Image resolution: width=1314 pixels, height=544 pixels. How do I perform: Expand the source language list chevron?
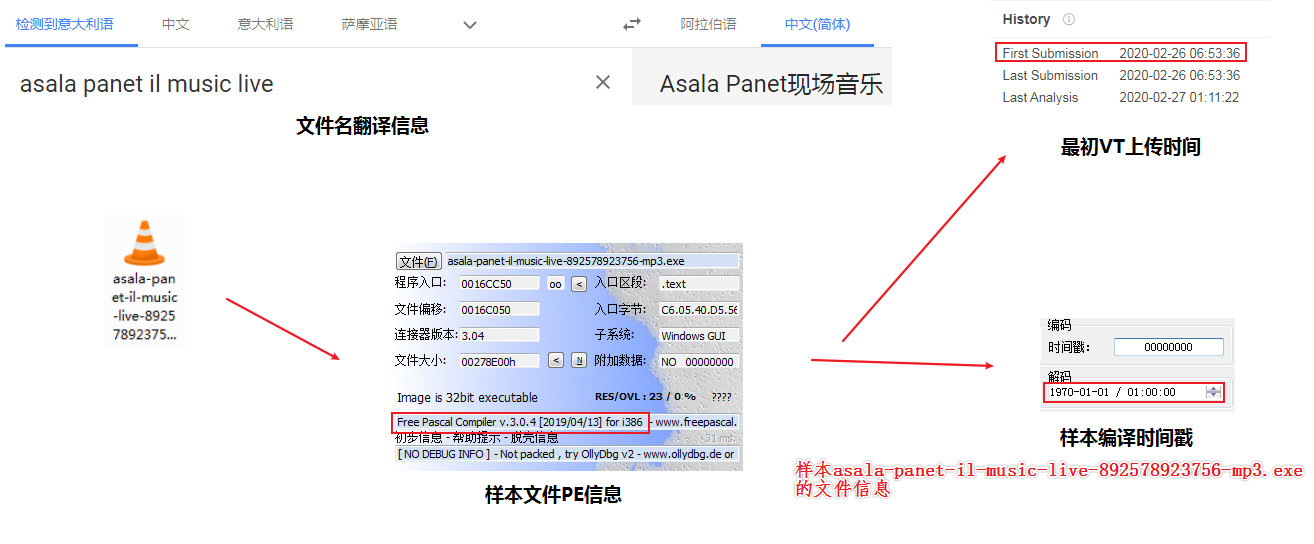click(x=470, y=25)
